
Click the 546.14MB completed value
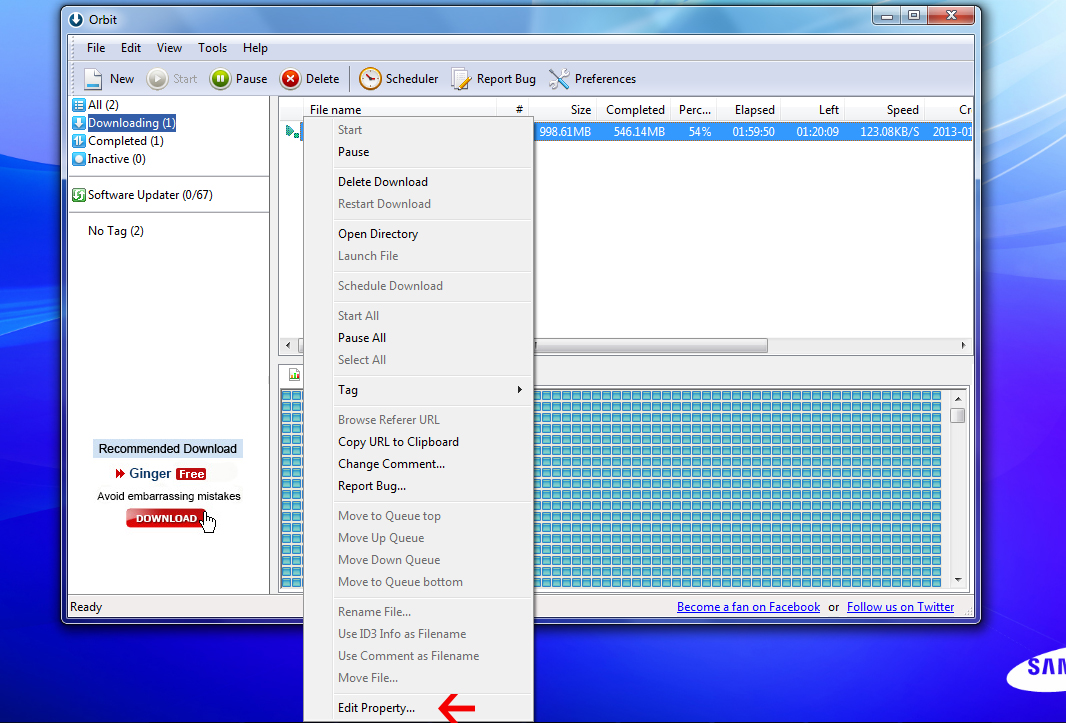pyautogui.click(x=639, y=132)
